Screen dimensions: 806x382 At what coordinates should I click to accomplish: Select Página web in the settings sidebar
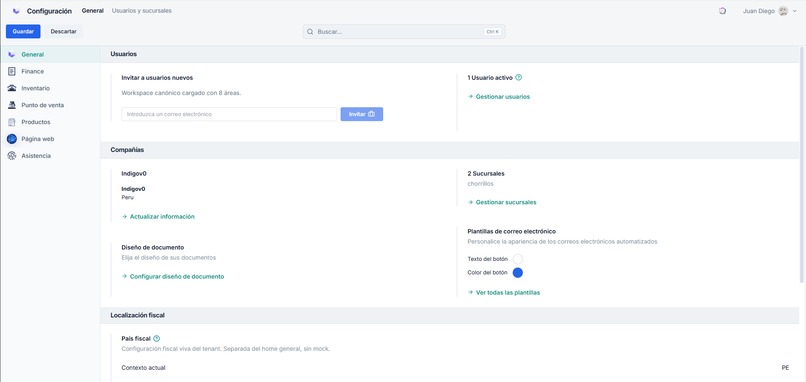pos(38,139)
